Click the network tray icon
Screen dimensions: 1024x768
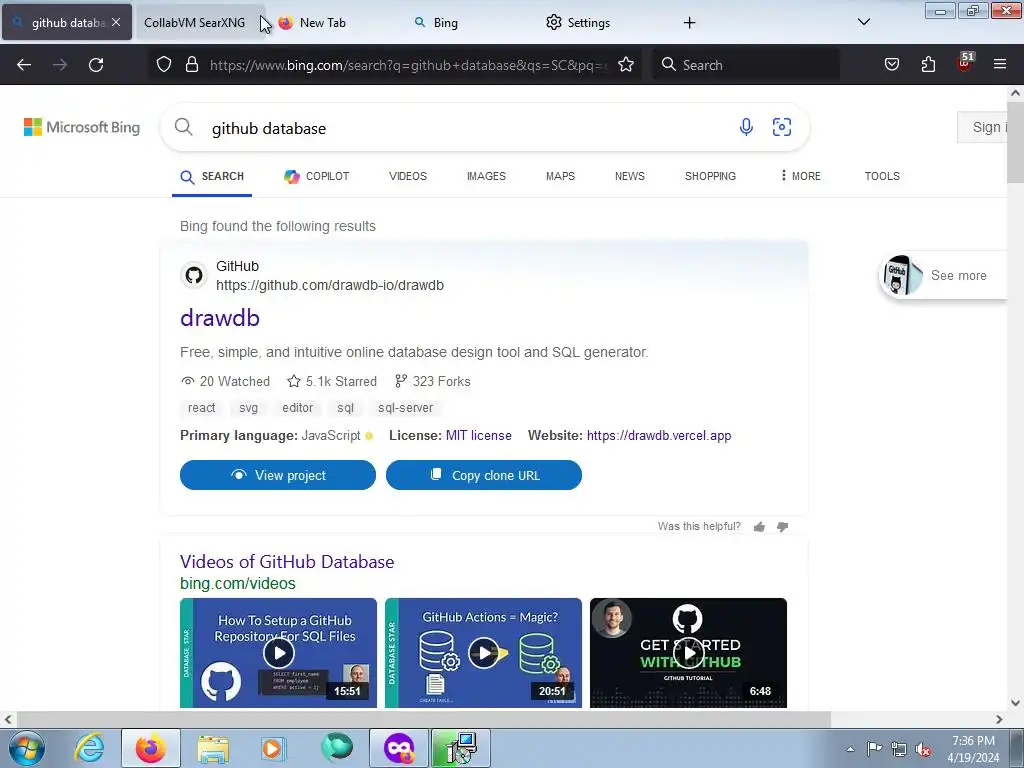coord(899,750)
